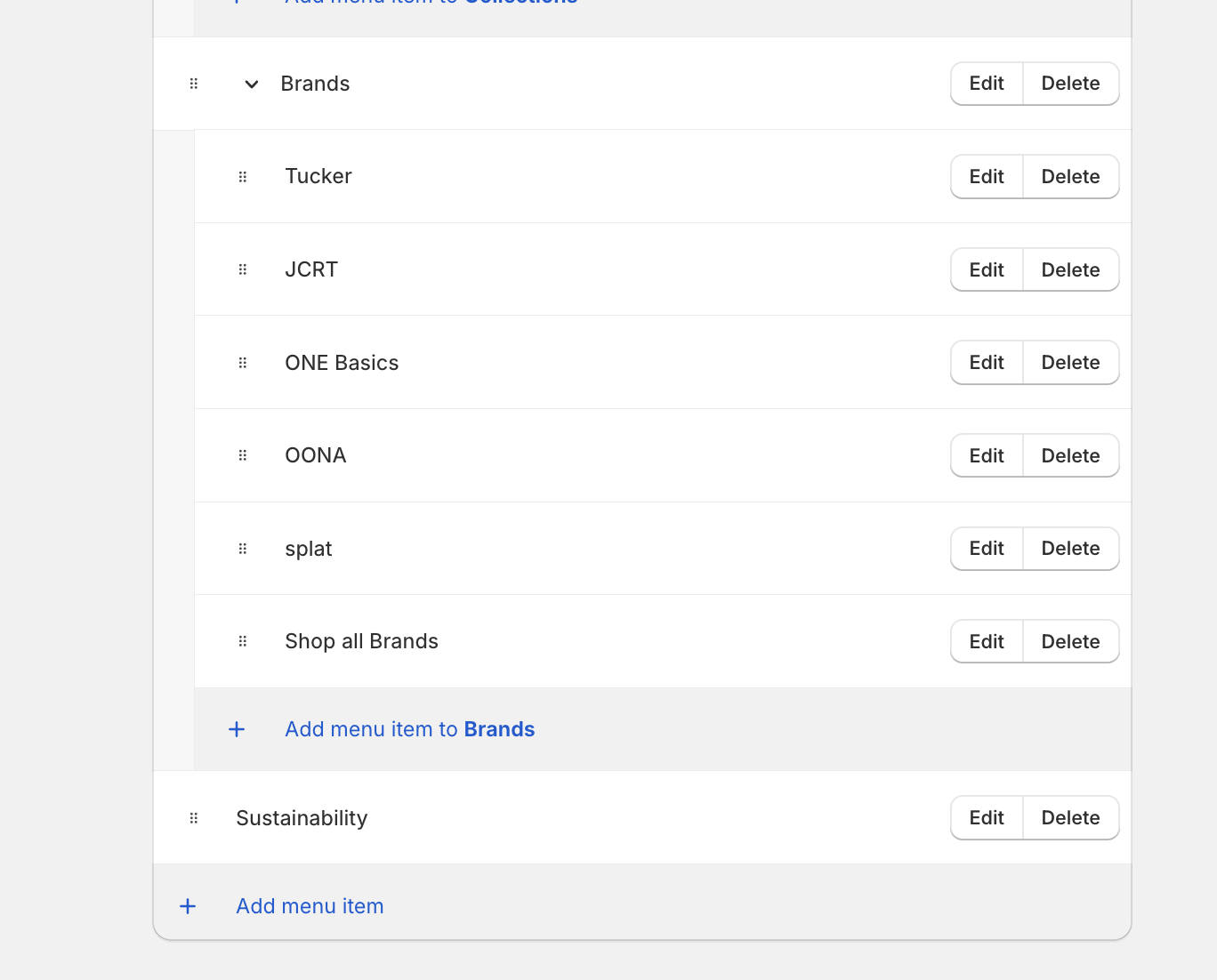Edit the OONA menu item
The height and width of the screenshot is (980, 1217).
coord(987,455)
